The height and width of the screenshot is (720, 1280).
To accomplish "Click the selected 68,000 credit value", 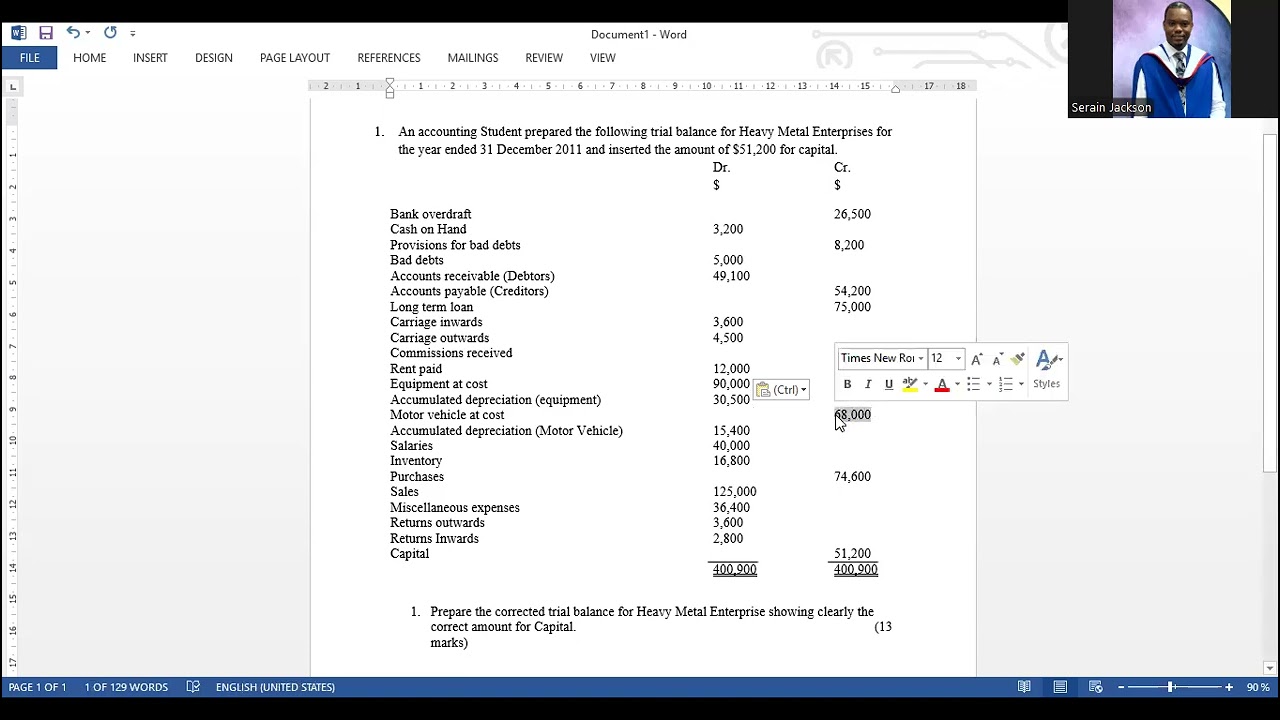I will 852,415.
